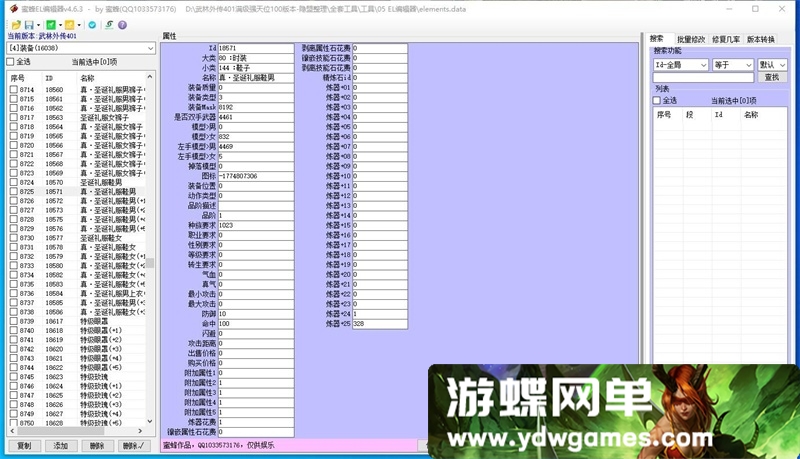Screen dimensions: 800x459
Task: Click the open folder toolbar icon
Action: tap(15, 24)
